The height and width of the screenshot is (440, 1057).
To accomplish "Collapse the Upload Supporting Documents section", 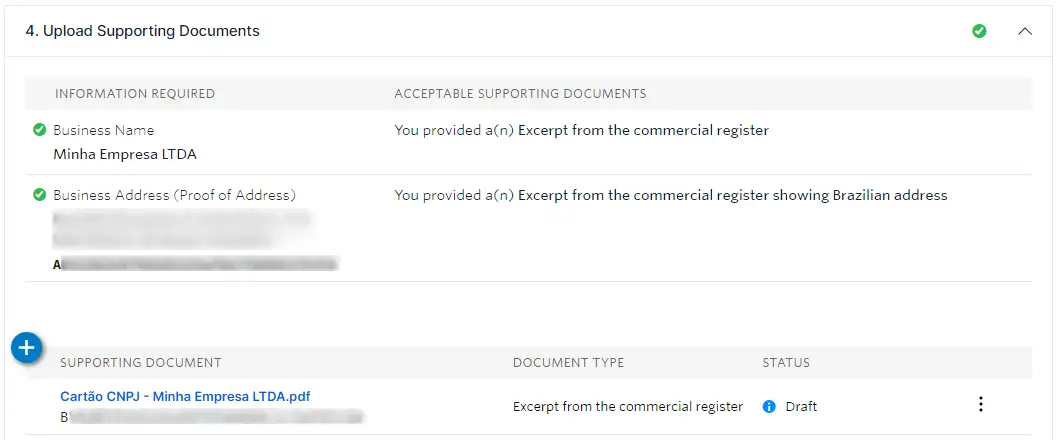I will 1024,31.
